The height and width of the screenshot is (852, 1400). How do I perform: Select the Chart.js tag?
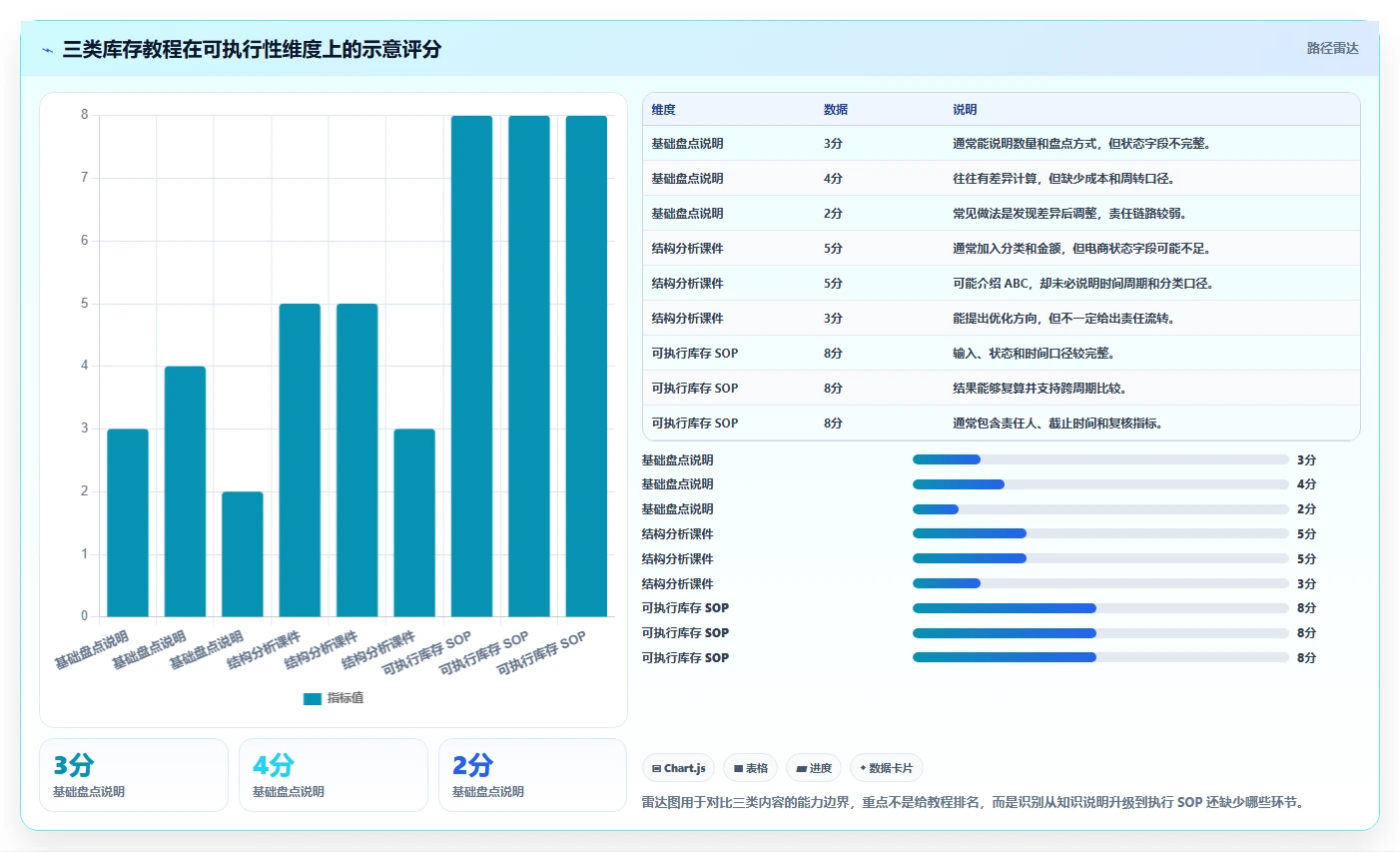[678, 768]
